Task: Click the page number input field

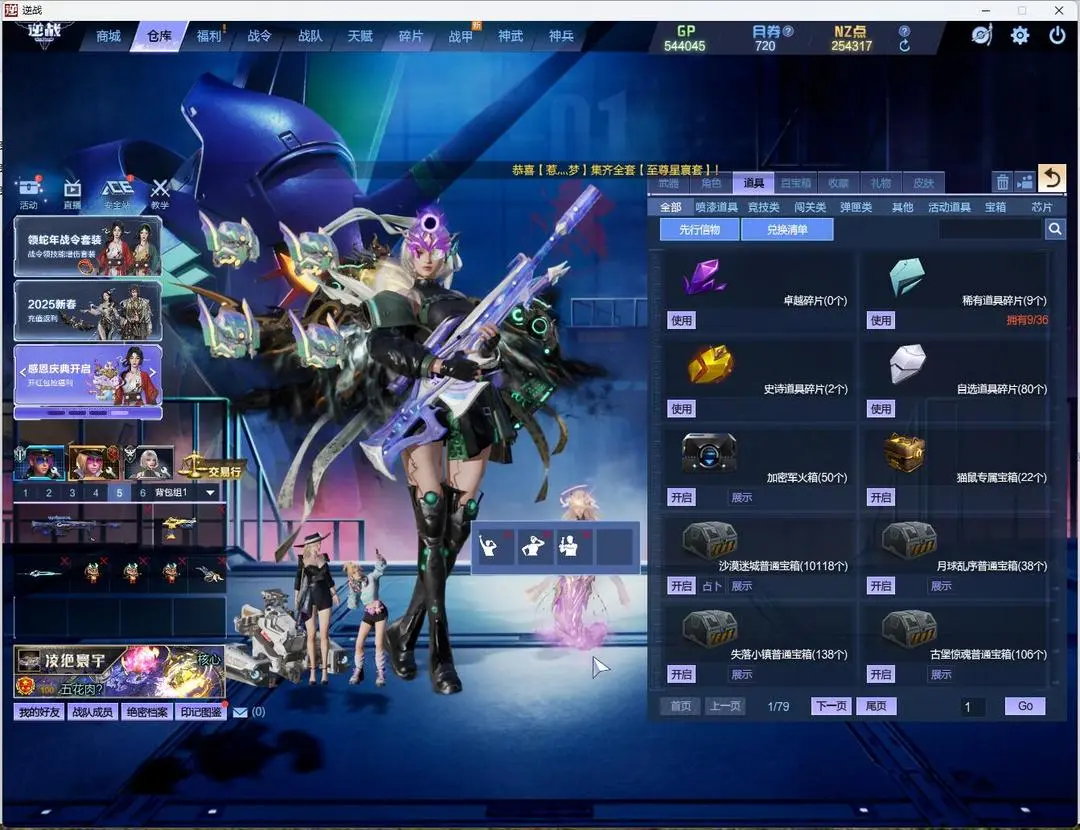Action: [974, 707]
